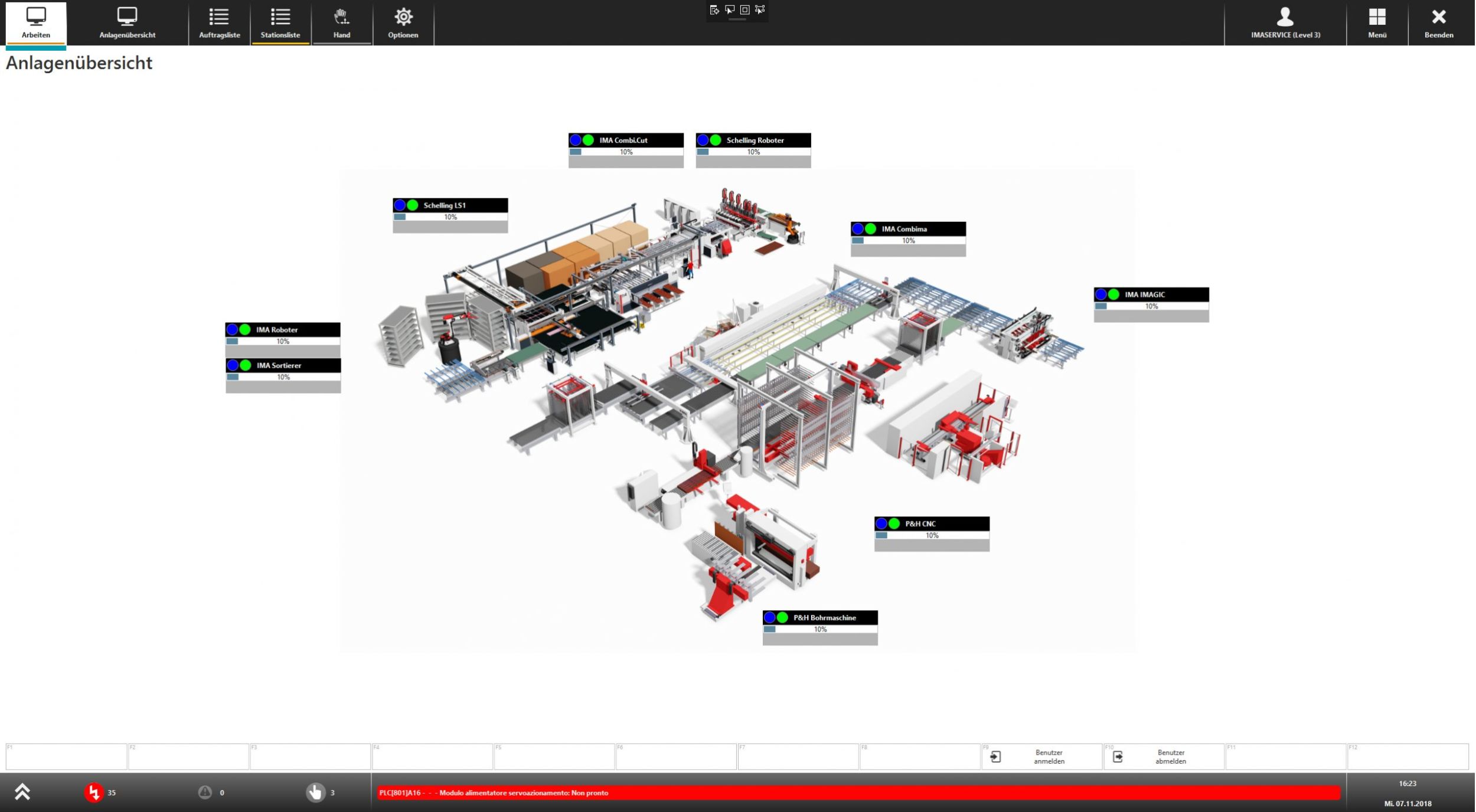Screen dimensions: 1476x812
Task: Open Optionen gear settings
Action: 403,17
